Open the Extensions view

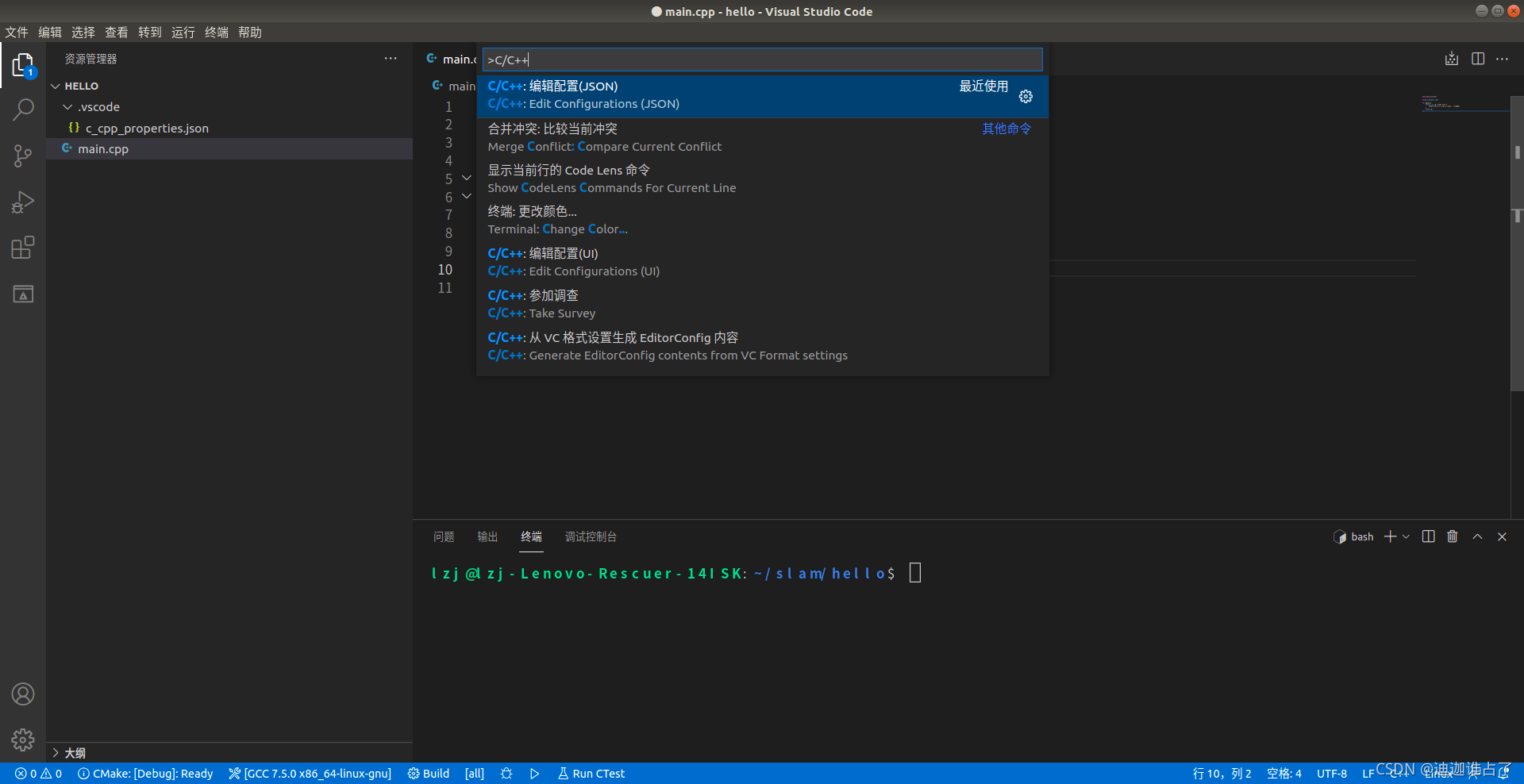click(23, 248)
